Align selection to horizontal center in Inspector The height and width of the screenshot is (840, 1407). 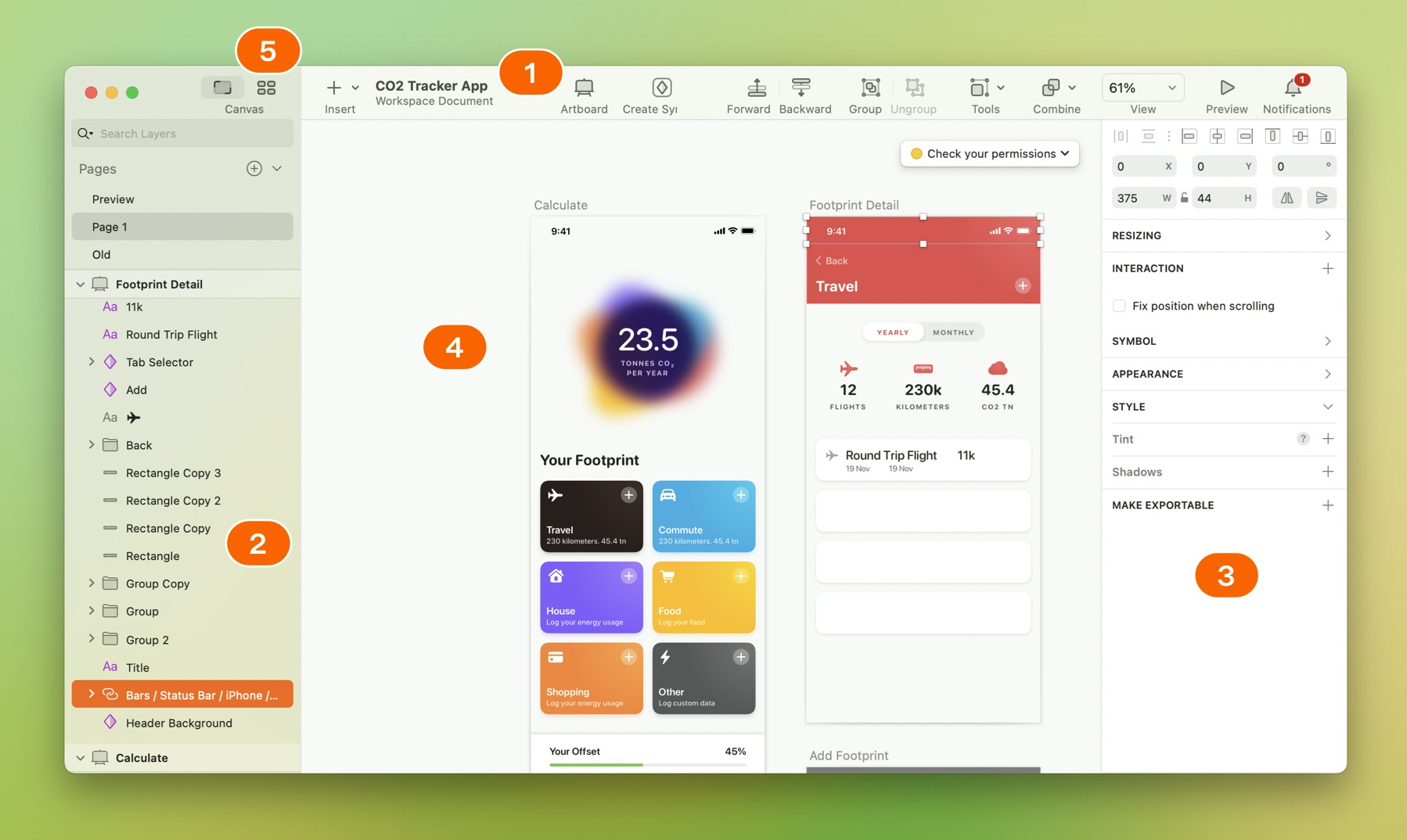click(x=1218, y=135)
